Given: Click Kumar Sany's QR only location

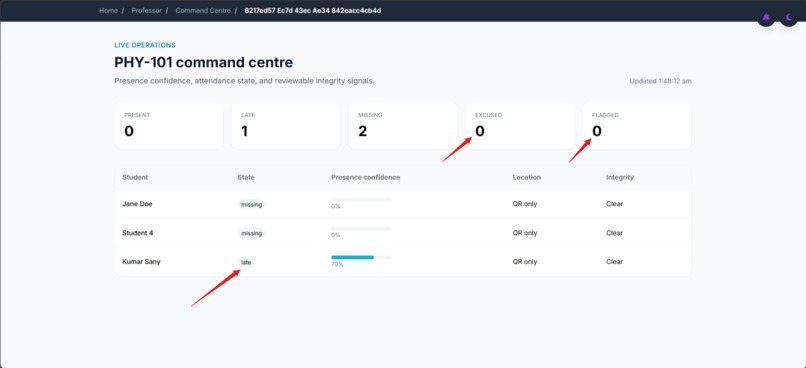Looking at the screenshot, I should coord(525,262).
